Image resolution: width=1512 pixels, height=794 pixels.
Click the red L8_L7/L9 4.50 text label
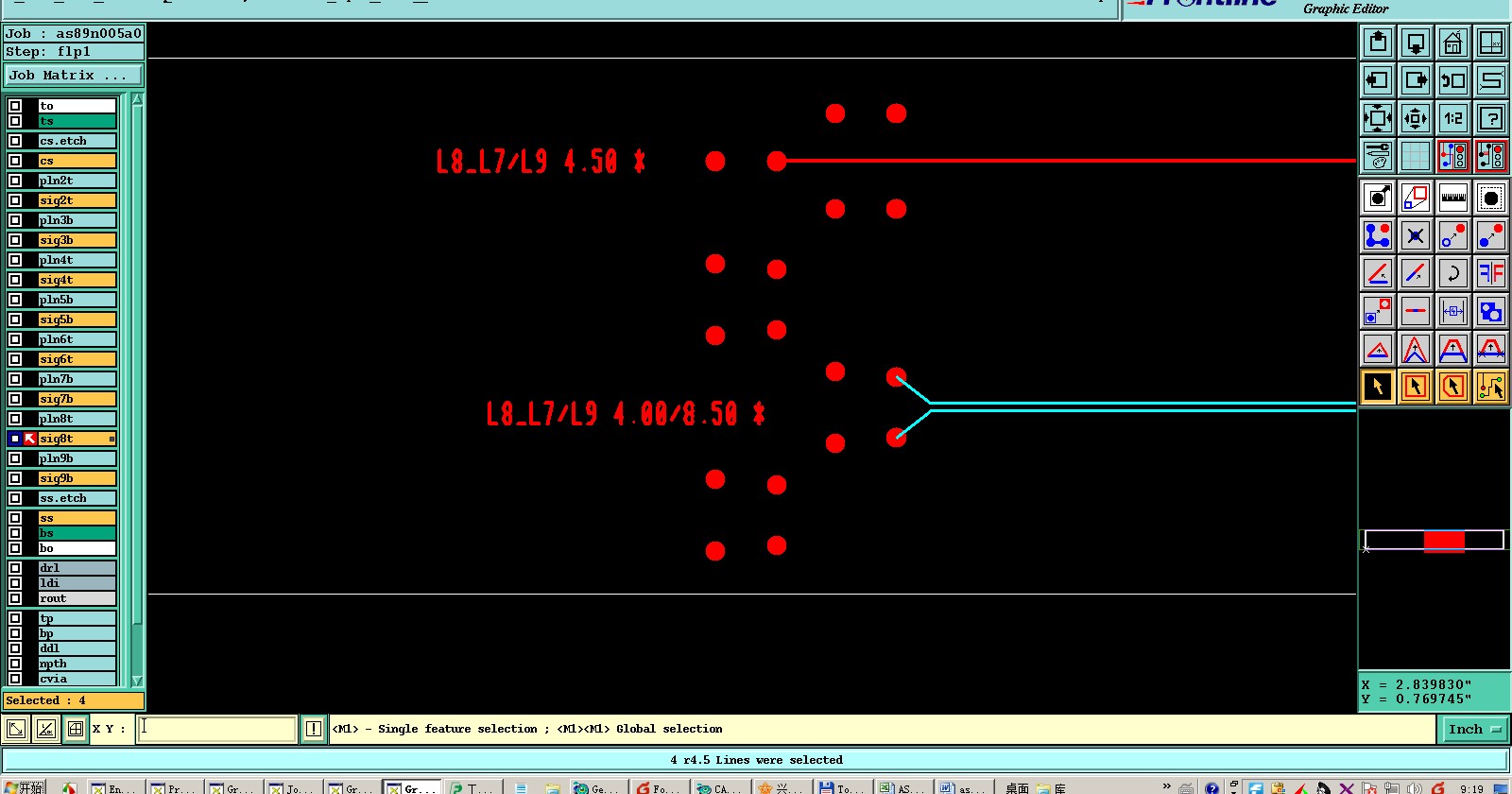(x=541, y=162)
